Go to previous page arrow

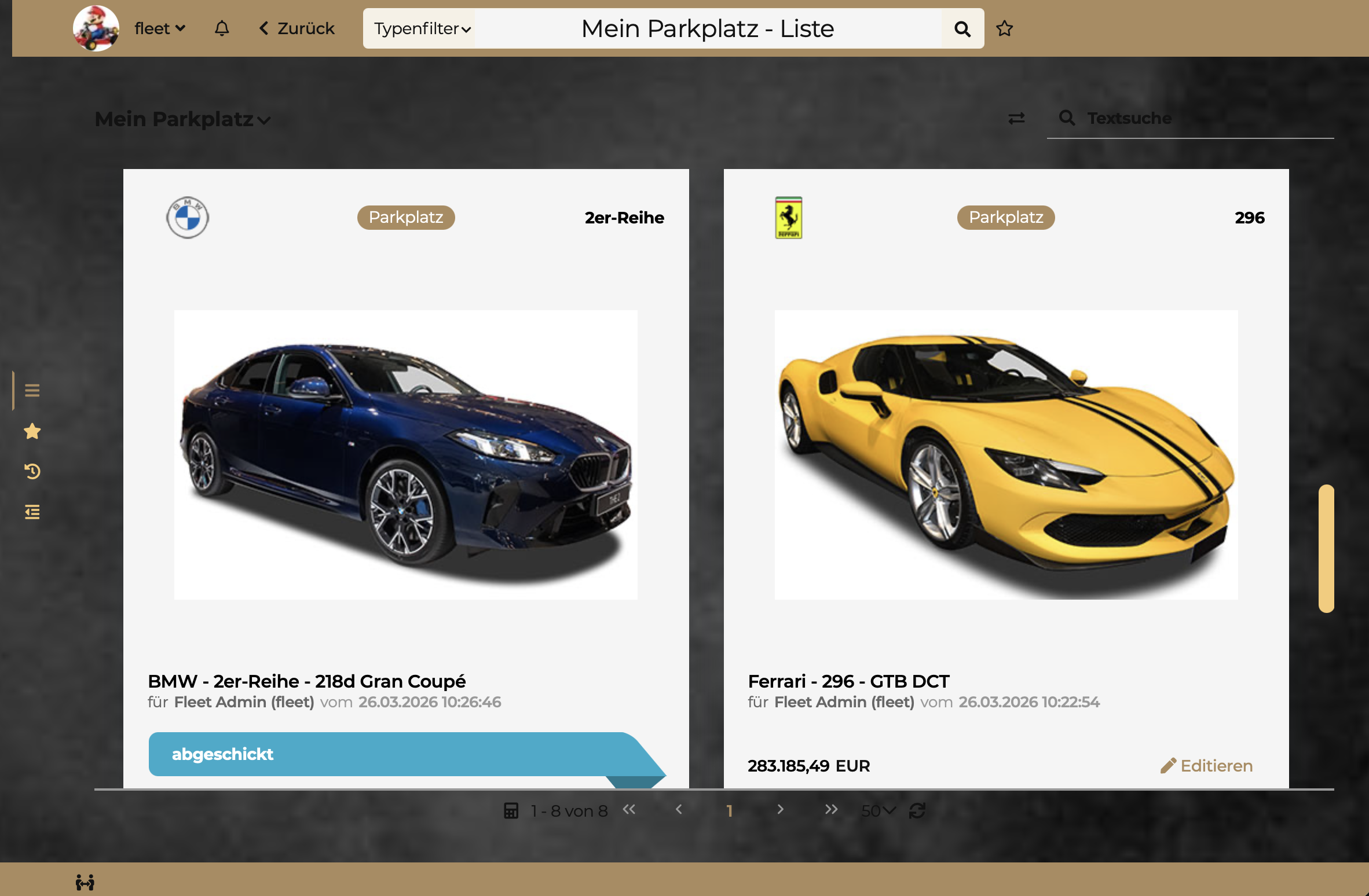tap(679, 809)
